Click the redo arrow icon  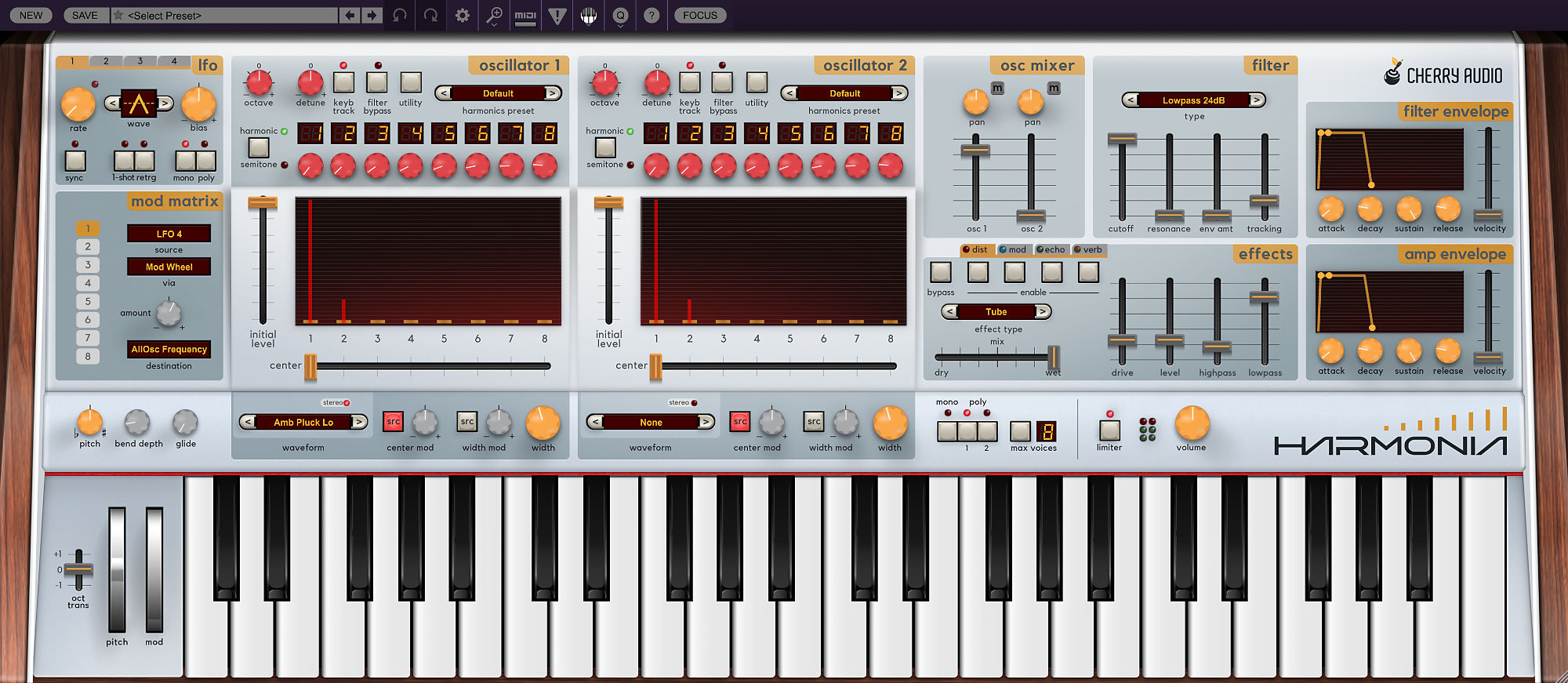430,15
